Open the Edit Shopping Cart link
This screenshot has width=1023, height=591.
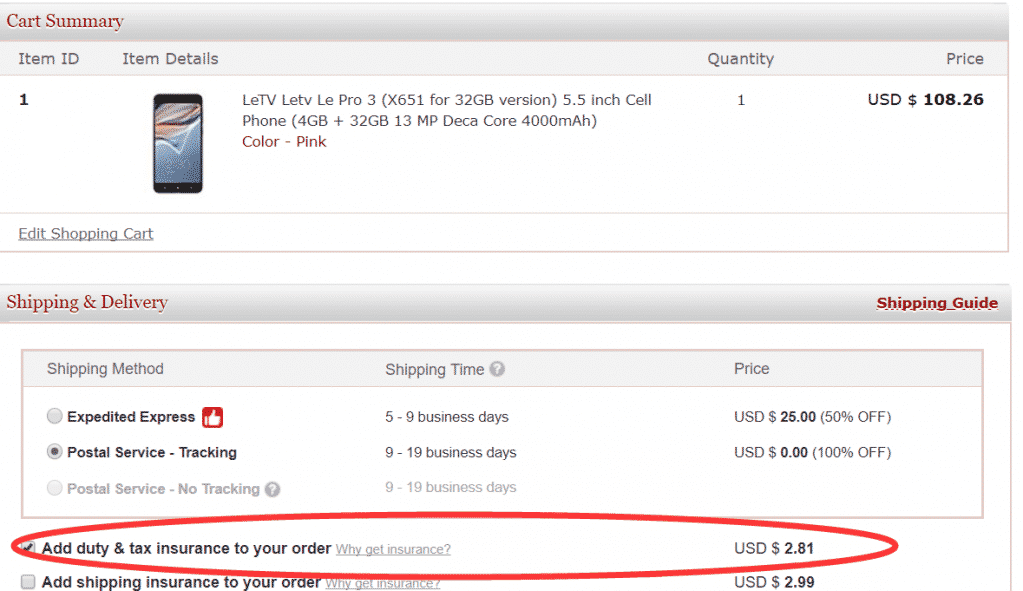coord(86,234)
